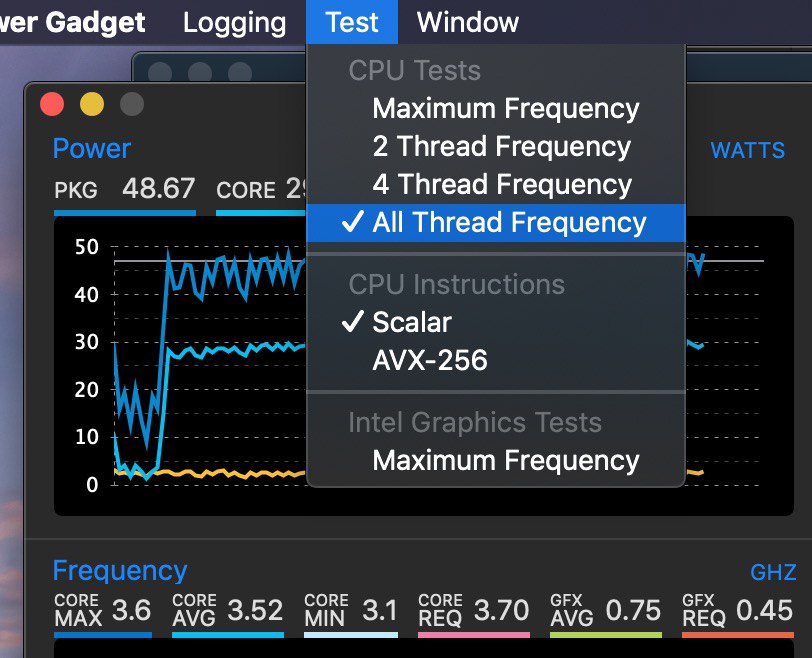Click the pink CORE REQ color bar
812x658 pixels.
[474, 635]
